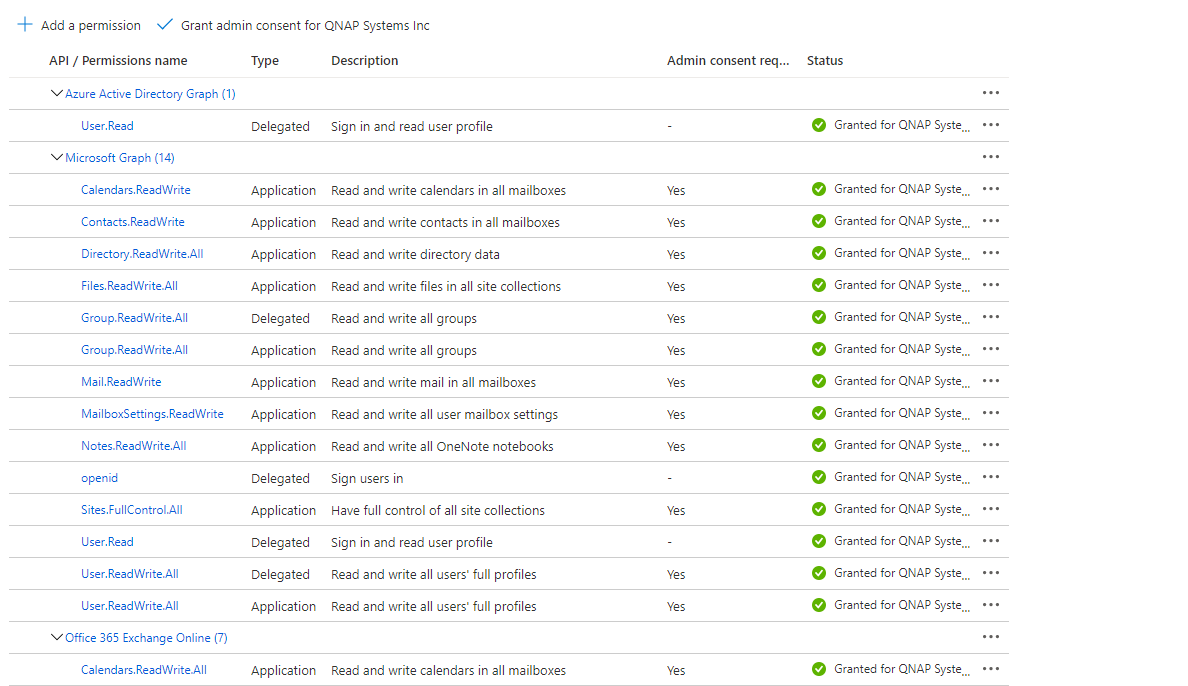1188x686 pixels.
Task: Open the Application User.ReadWrite.All permission link
Action: coord(130,606)
